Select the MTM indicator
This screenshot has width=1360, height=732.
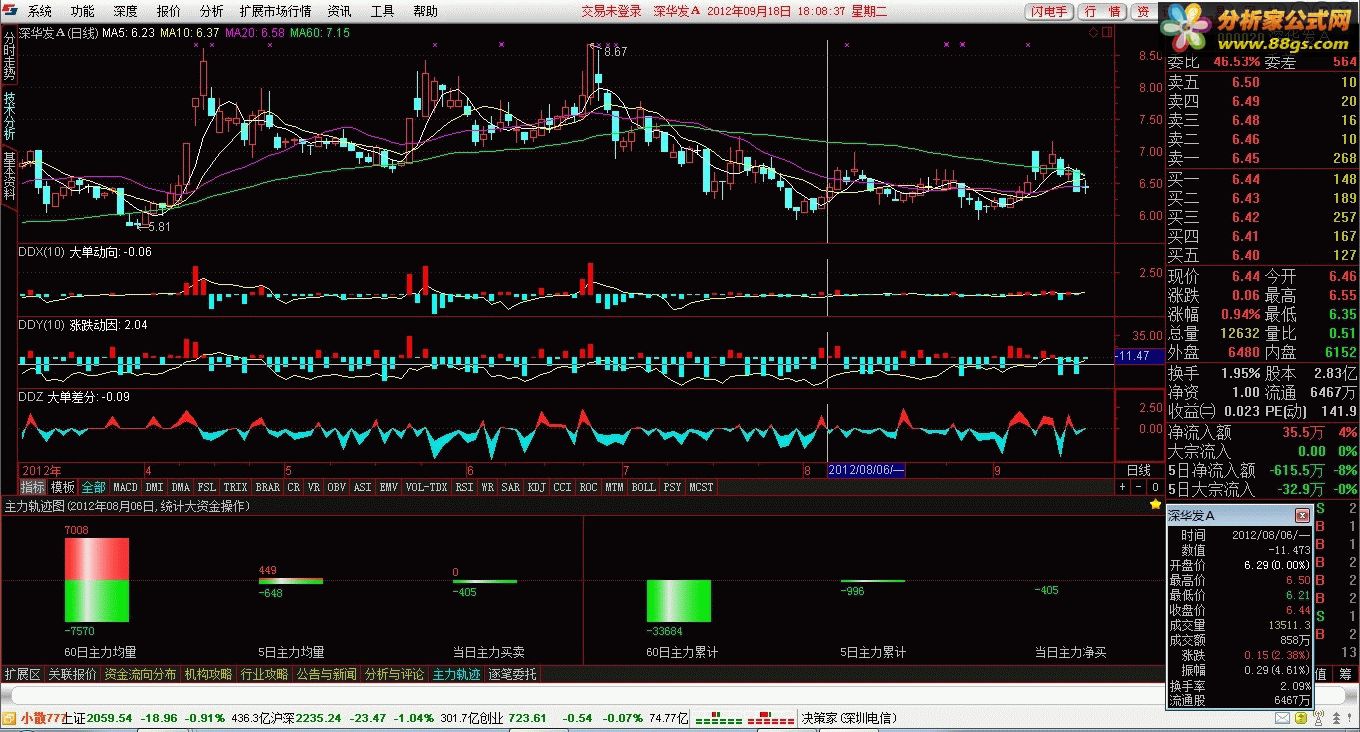pos(614,487)
